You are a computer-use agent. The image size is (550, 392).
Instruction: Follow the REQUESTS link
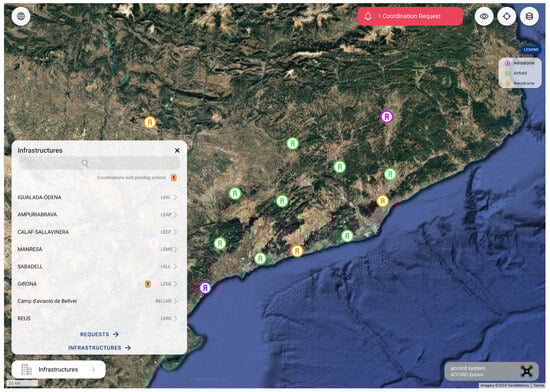[x=99, y=334]
